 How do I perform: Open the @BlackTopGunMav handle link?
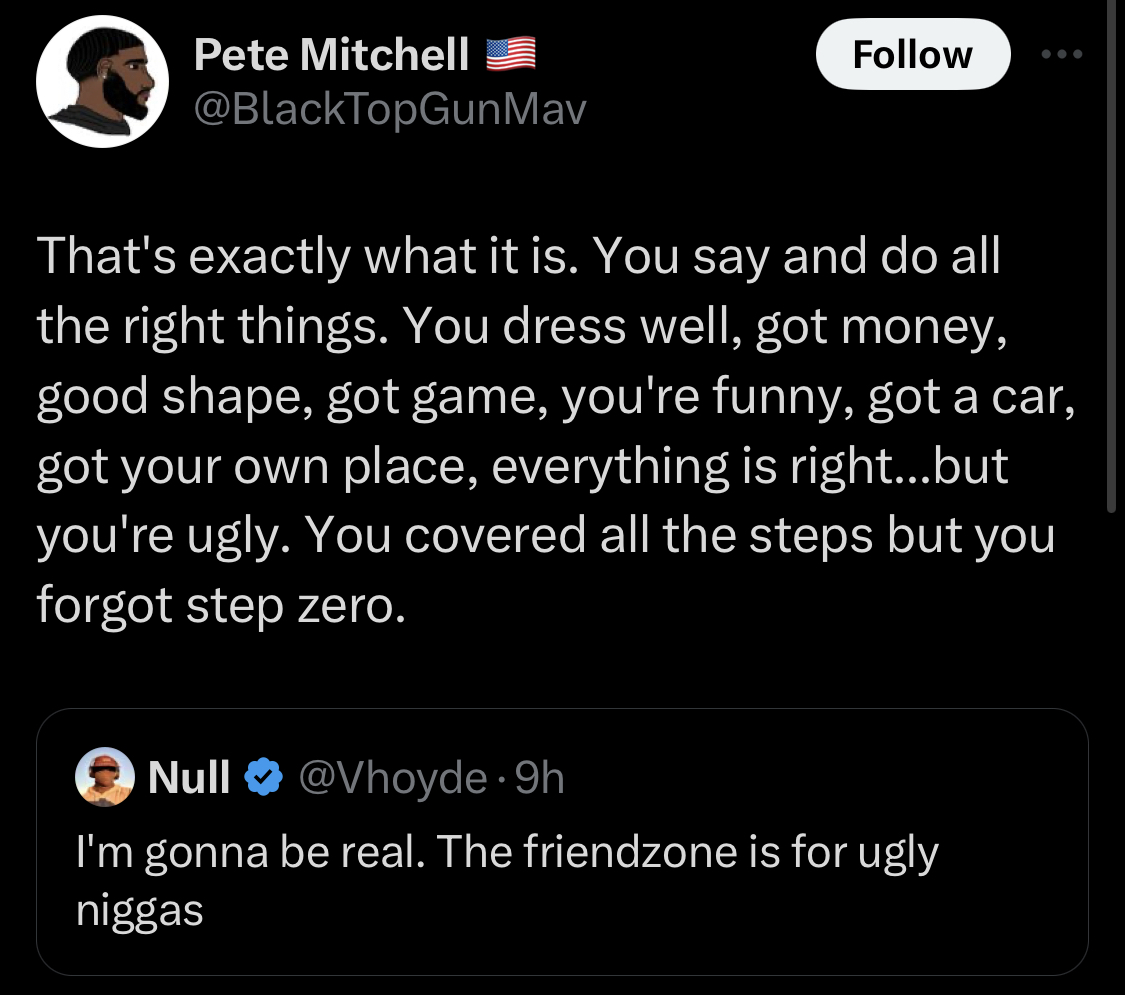coord(388,109)
